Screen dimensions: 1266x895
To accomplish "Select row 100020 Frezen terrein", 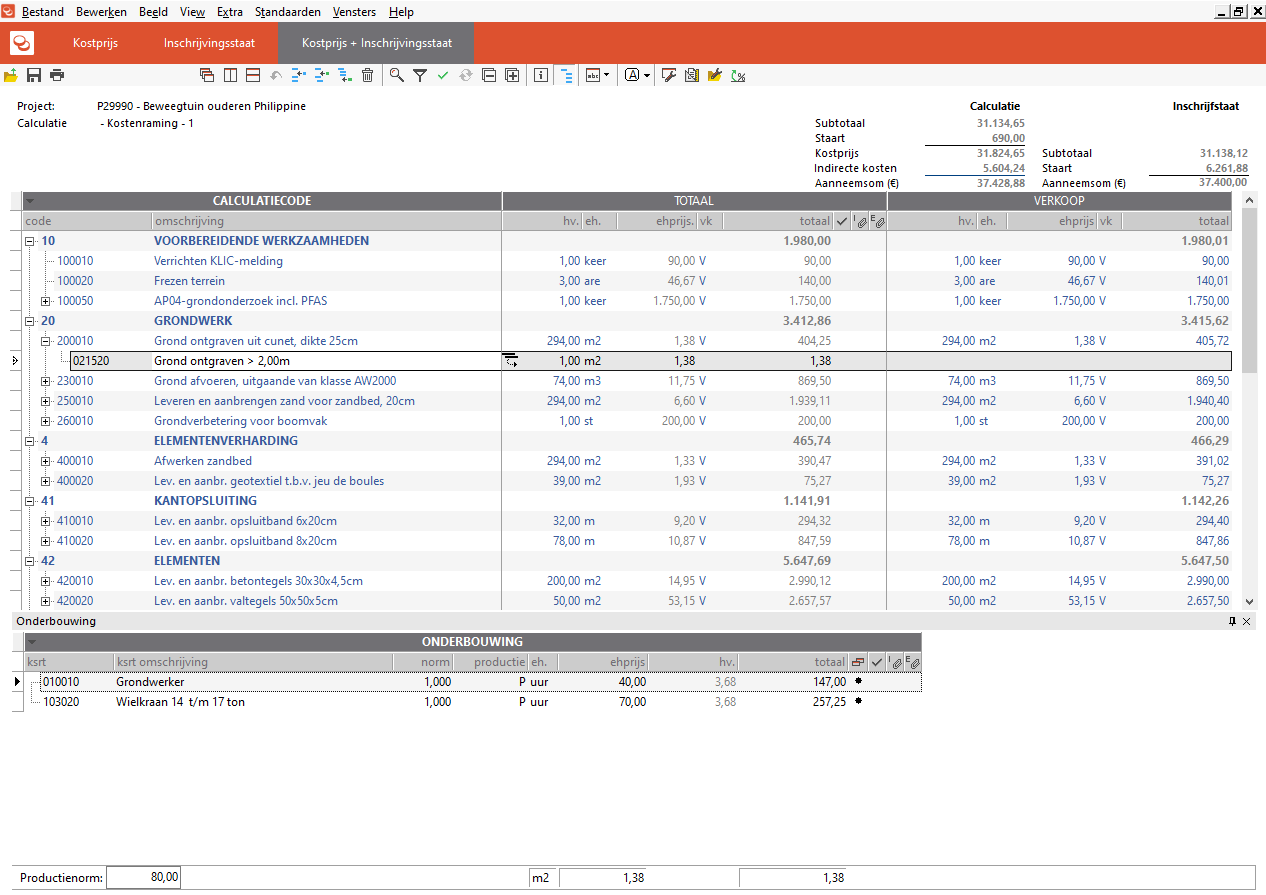I will pos(627,281).
